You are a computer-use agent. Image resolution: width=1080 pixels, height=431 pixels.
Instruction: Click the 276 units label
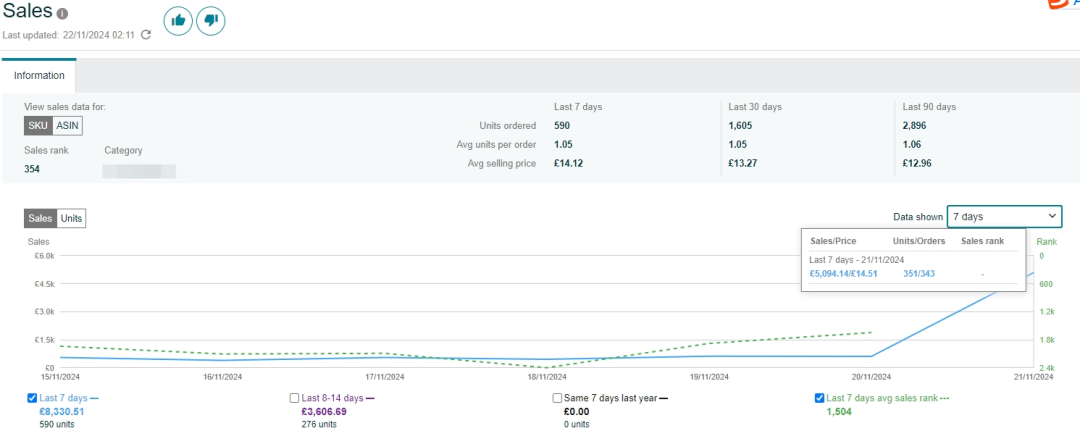point(319,424)
